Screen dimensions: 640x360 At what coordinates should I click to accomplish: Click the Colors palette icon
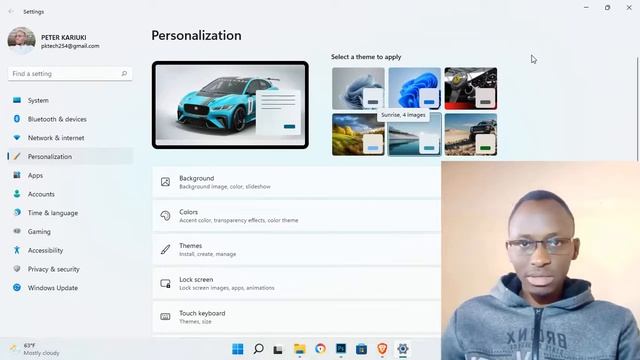pos(165,216)
